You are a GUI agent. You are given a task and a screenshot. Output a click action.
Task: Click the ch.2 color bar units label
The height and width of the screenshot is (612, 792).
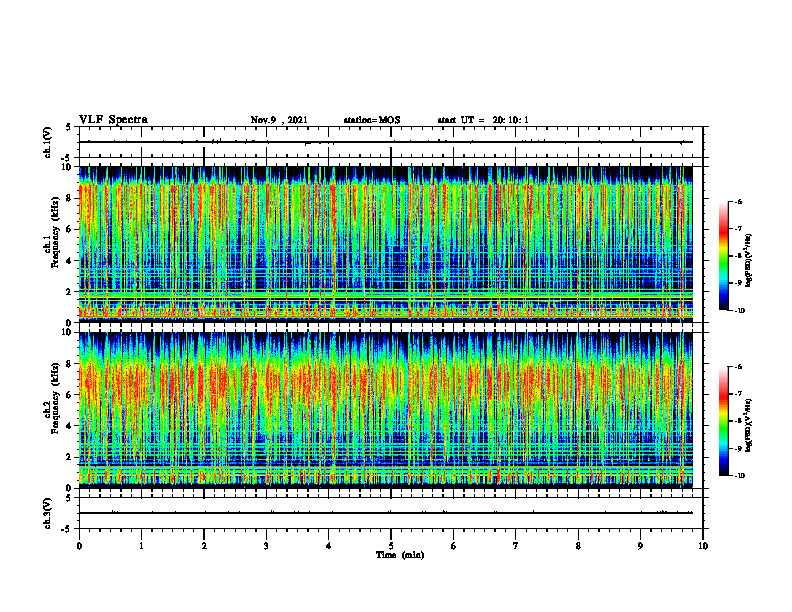[749, 425]
